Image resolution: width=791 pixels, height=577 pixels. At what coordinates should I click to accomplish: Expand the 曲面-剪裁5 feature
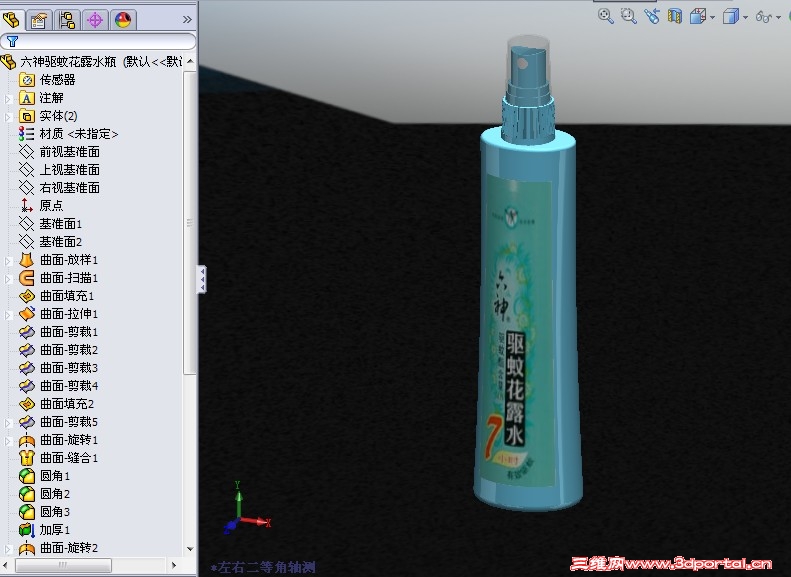[8, 423]
